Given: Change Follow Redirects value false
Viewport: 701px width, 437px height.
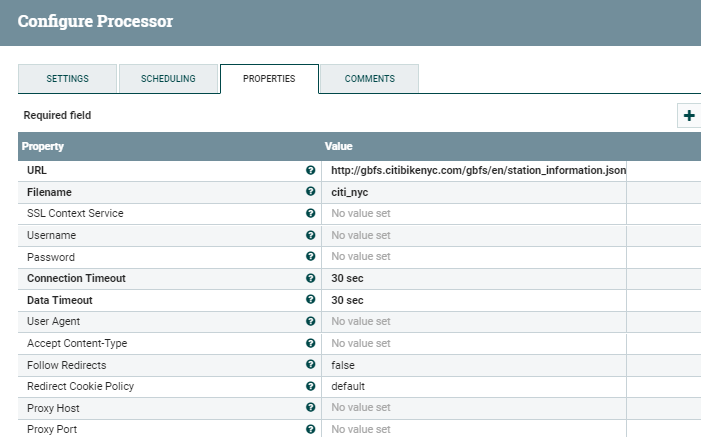Looking at the screenshot, I should 474,365.
